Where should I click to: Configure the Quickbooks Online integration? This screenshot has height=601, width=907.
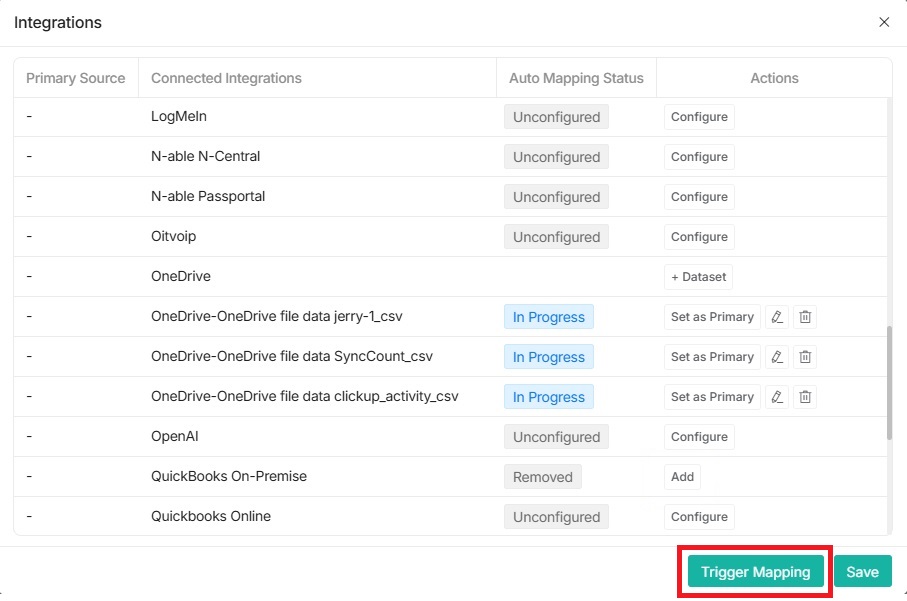698,517
